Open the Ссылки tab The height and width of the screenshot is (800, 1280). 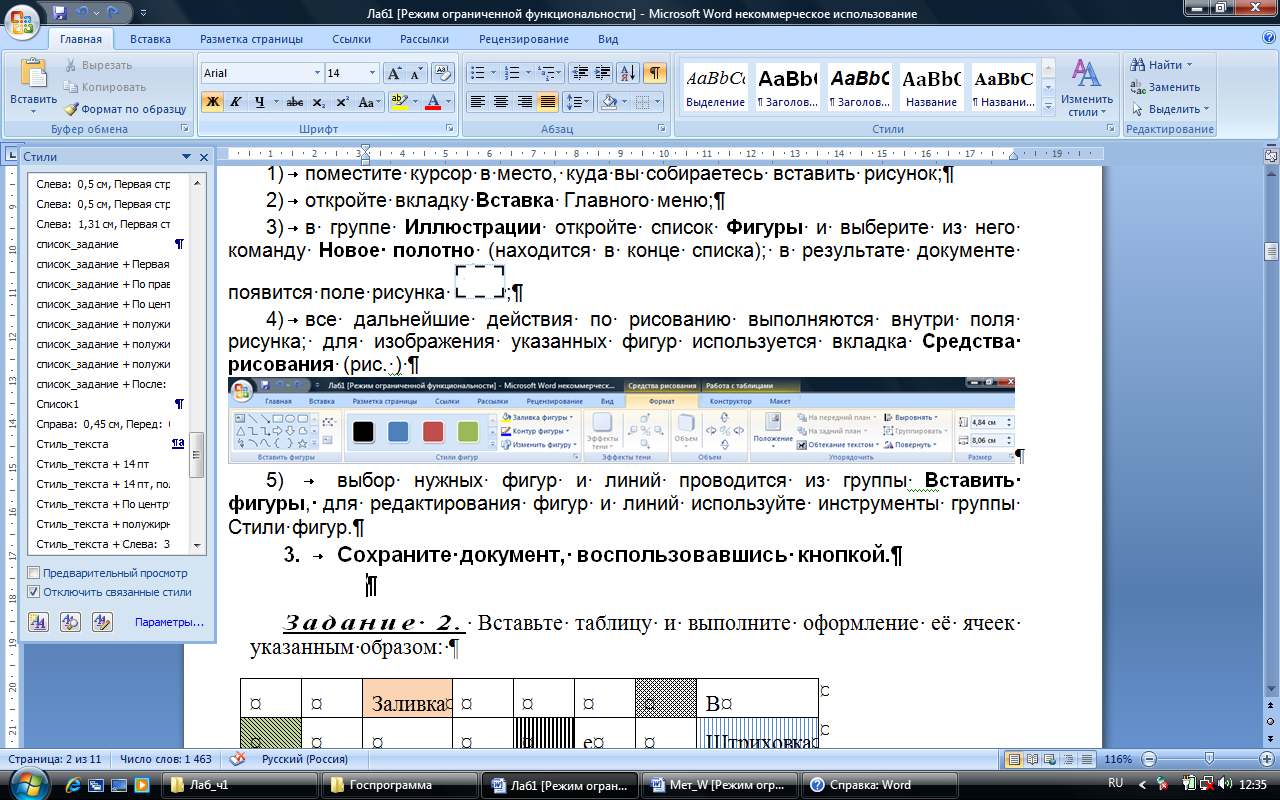tap(352, 39)
